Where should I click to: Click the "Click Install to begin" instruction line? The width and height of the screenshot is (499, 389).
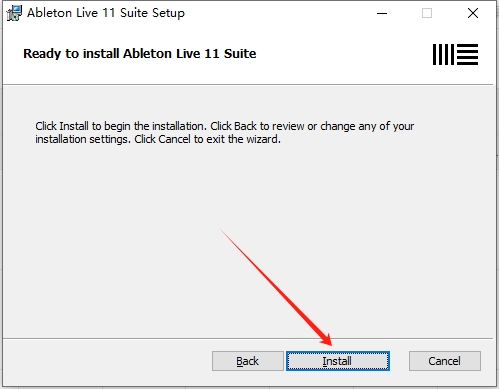[225, 126]
